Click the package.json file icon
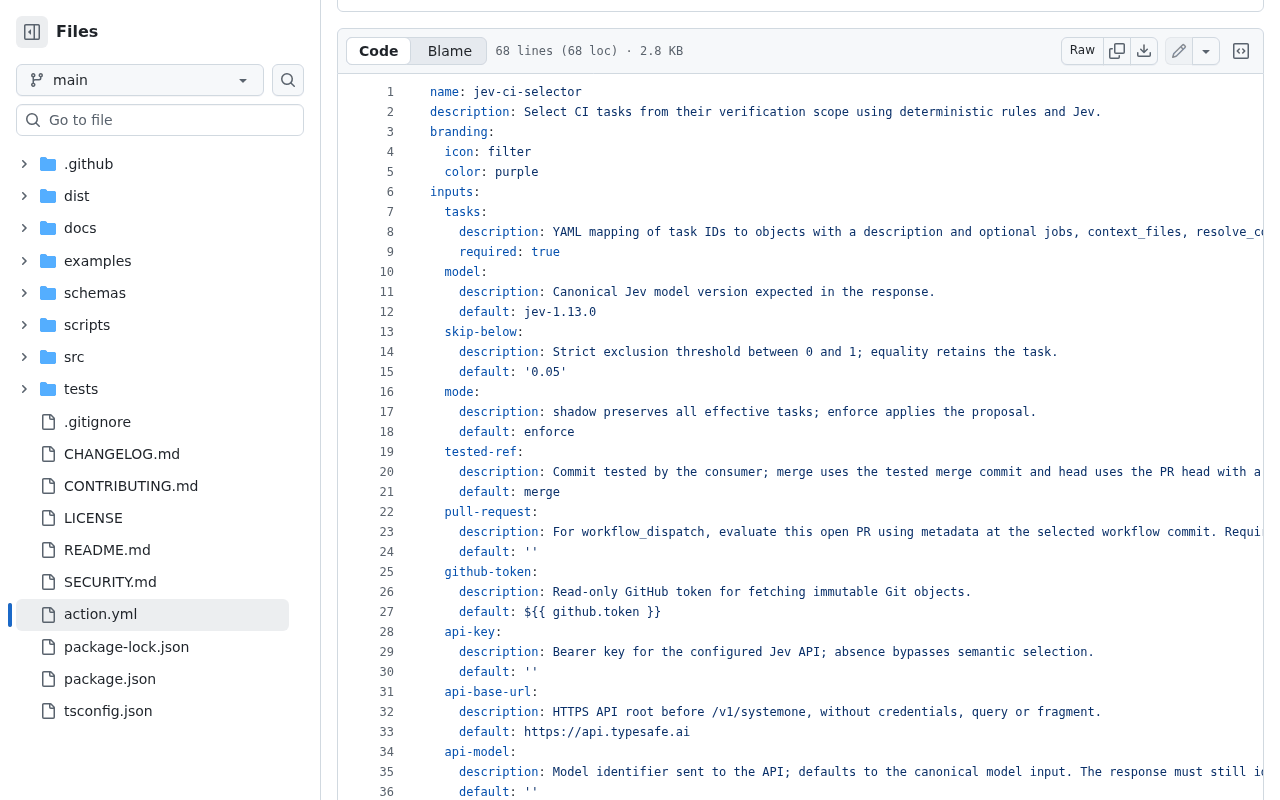1280x800 pixels. pyautogui.click(x=48, y=679)
